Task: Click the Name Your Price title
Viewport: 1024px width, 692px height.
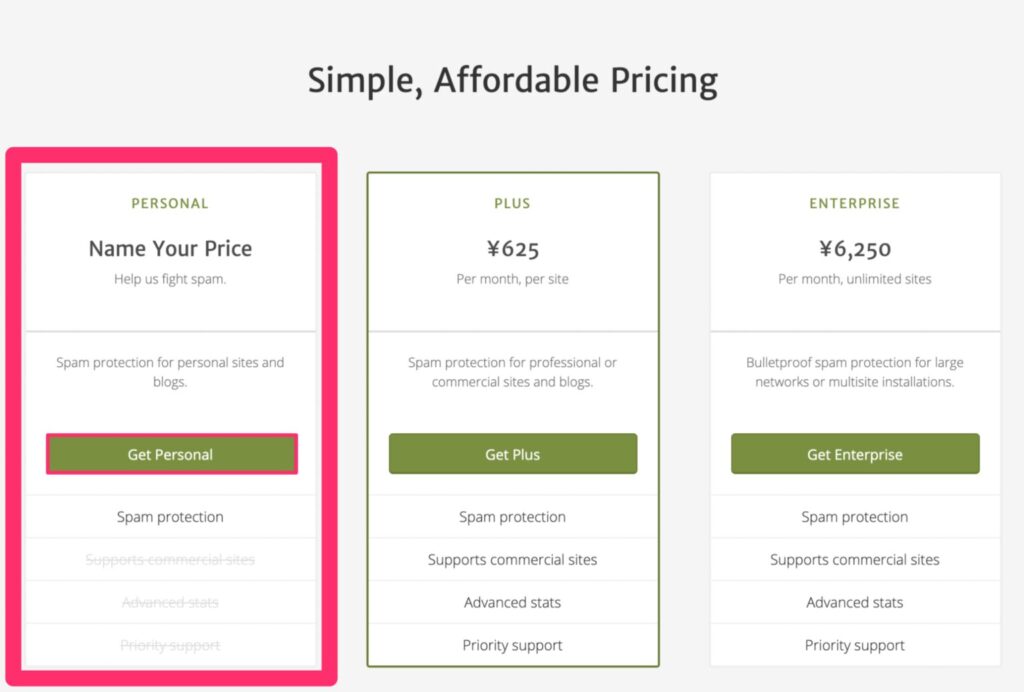Action: [x=170, y=248]
